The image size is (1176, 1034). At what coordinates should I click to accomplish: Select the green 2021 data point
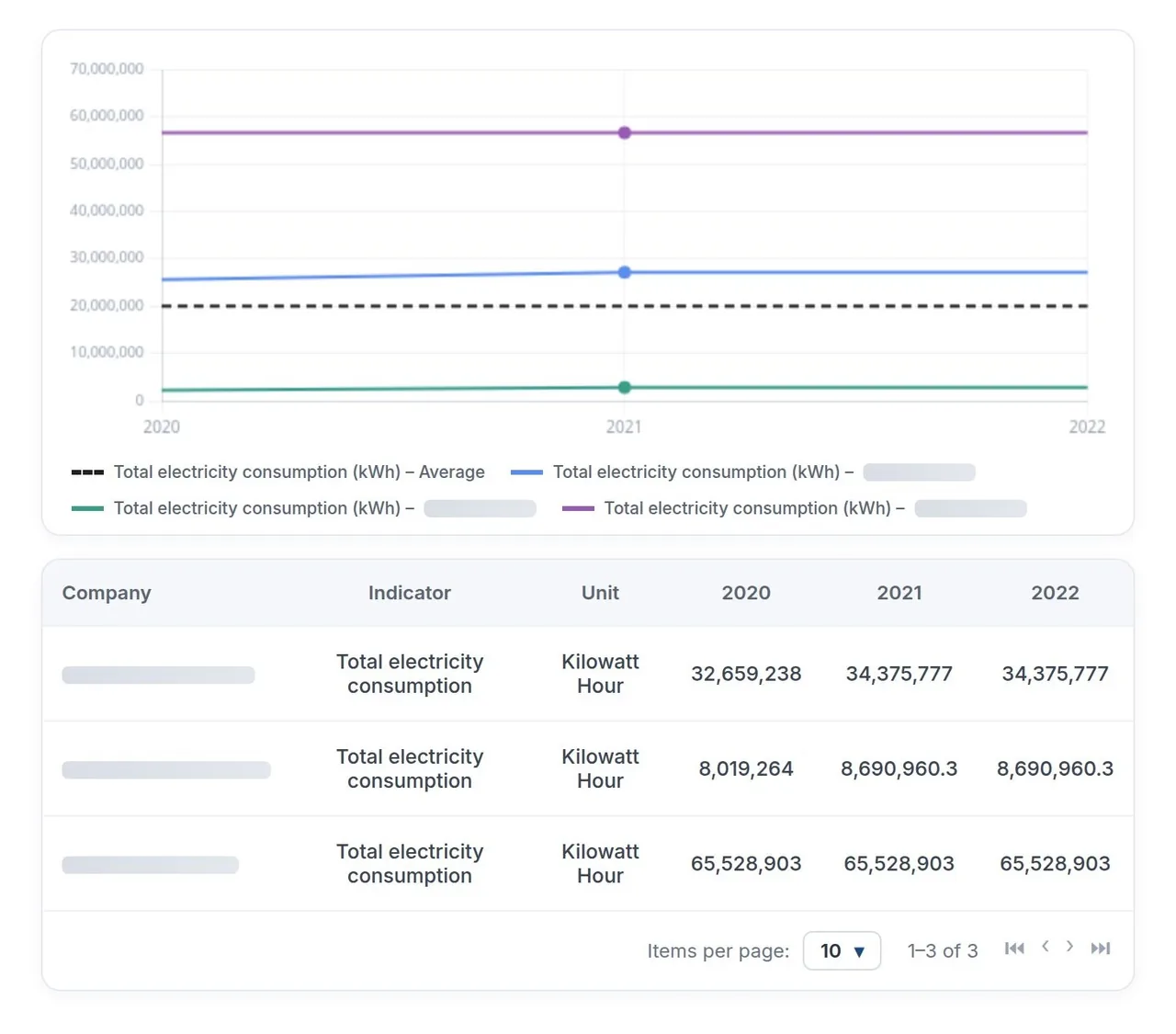(625, 388)
